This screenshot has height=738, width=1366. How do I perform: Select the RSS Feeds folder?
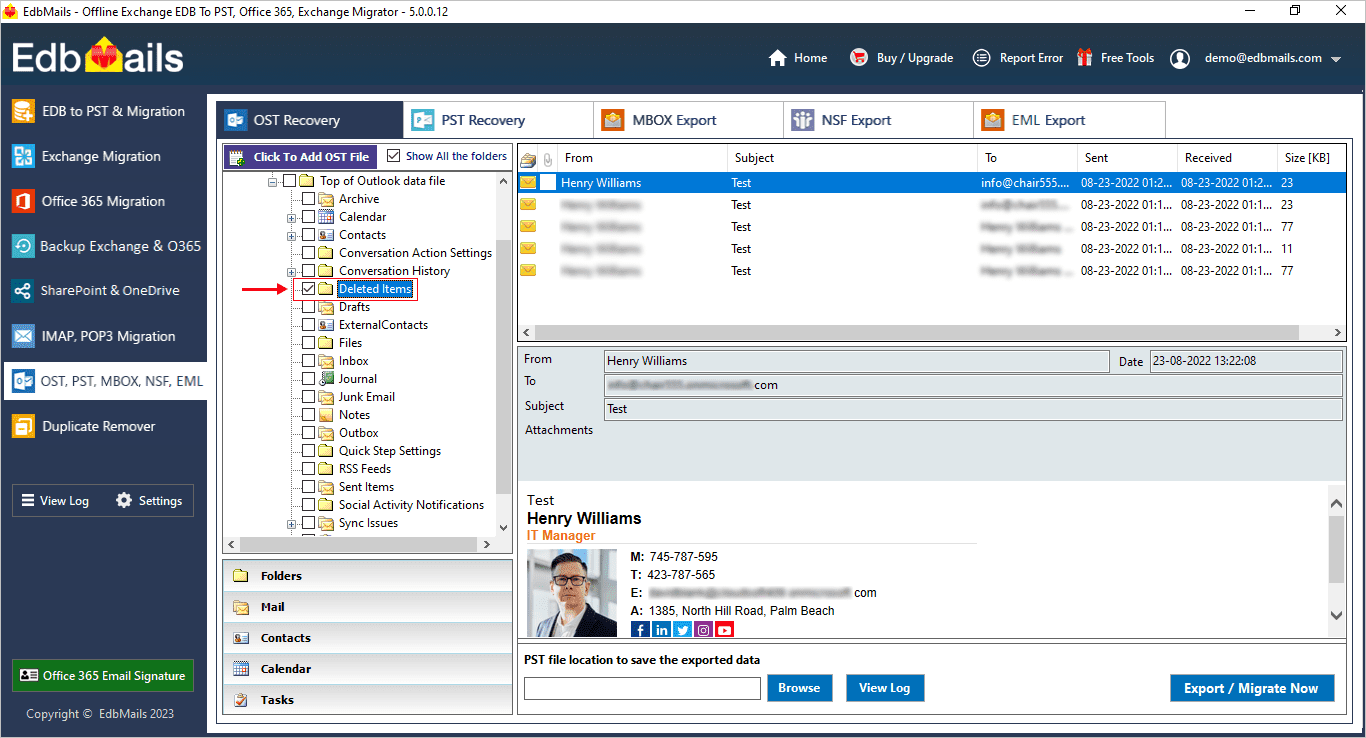[365, 469]
